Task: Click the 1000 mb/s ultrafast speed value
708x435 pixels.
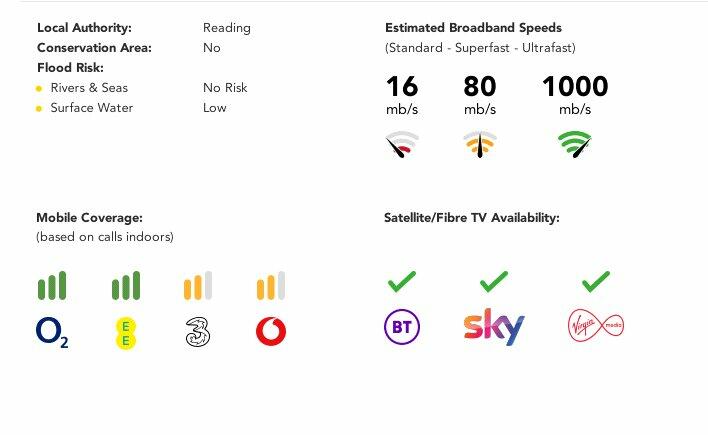Action: pos(574,88)
